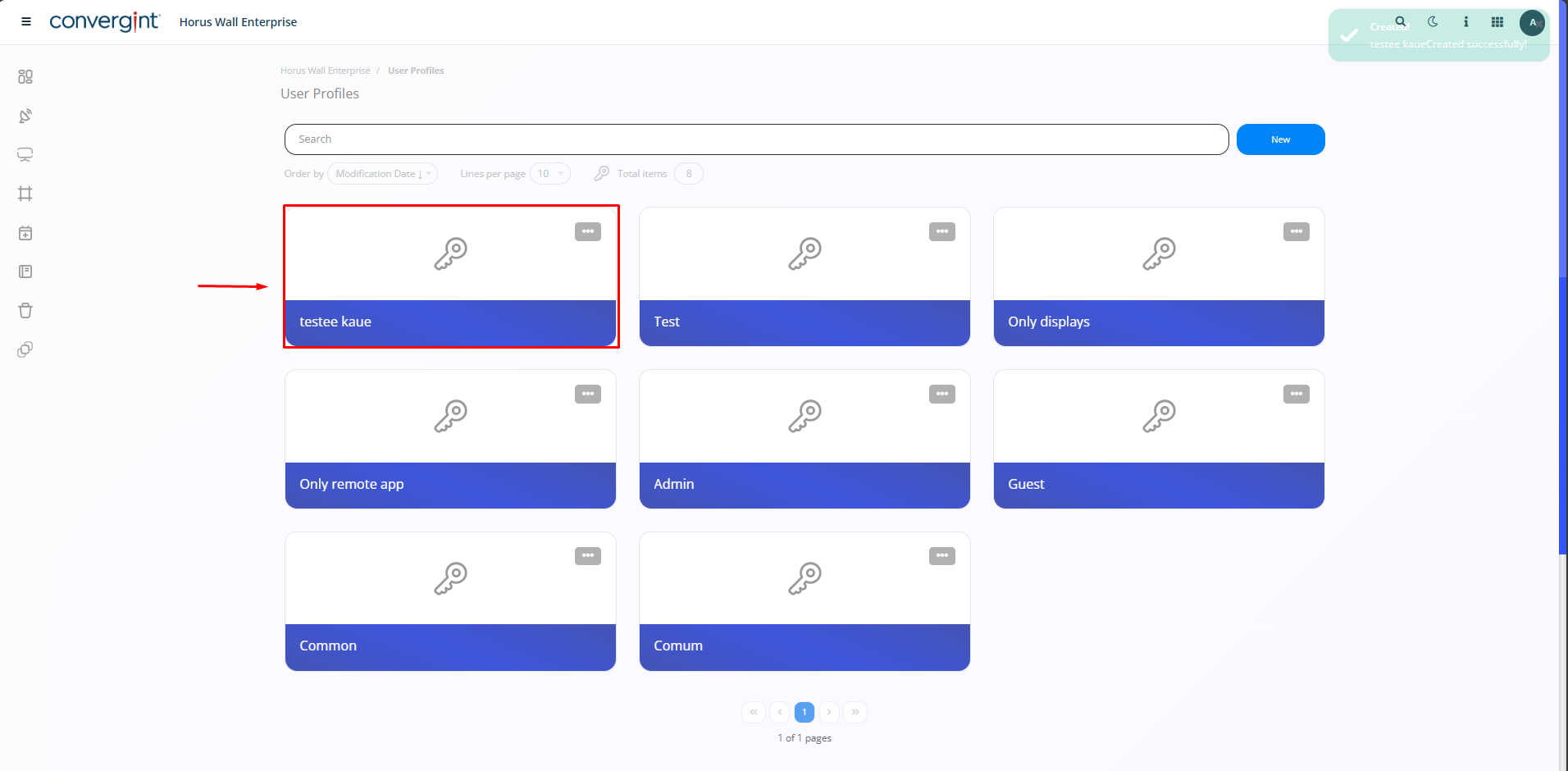Open options menu on testee kaue card
Screen dimensions: 1568x771
pos(587,232)
